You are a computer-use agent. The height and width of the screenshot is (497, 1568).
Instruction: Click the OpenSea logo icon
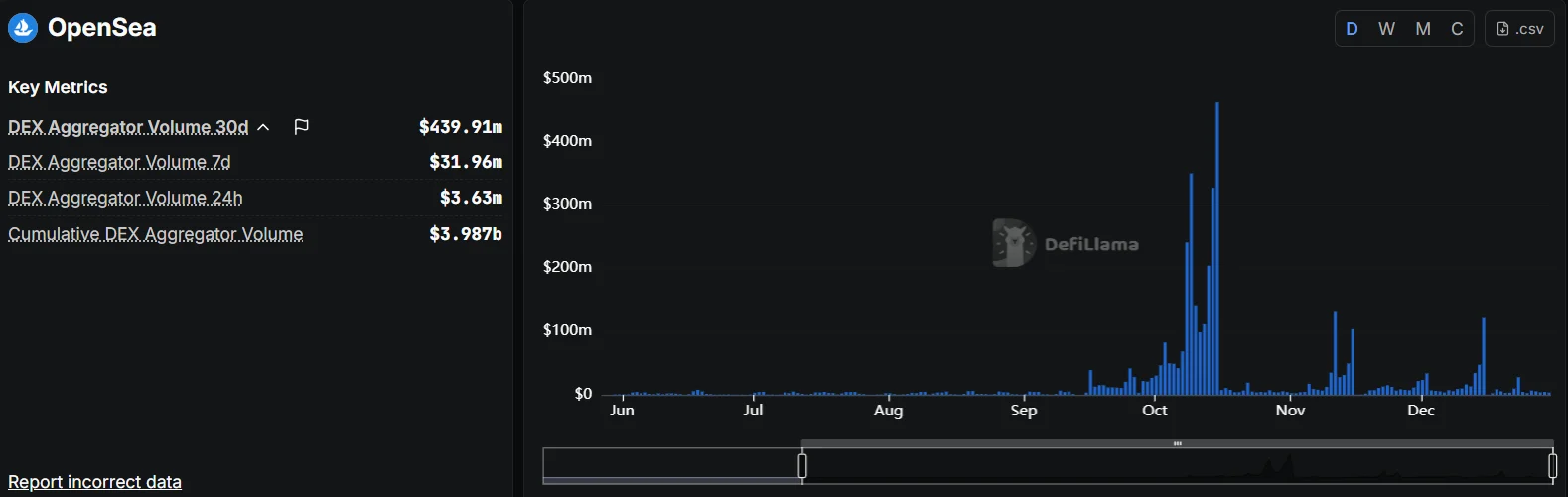pyautogui.click(x=23, y=28)
